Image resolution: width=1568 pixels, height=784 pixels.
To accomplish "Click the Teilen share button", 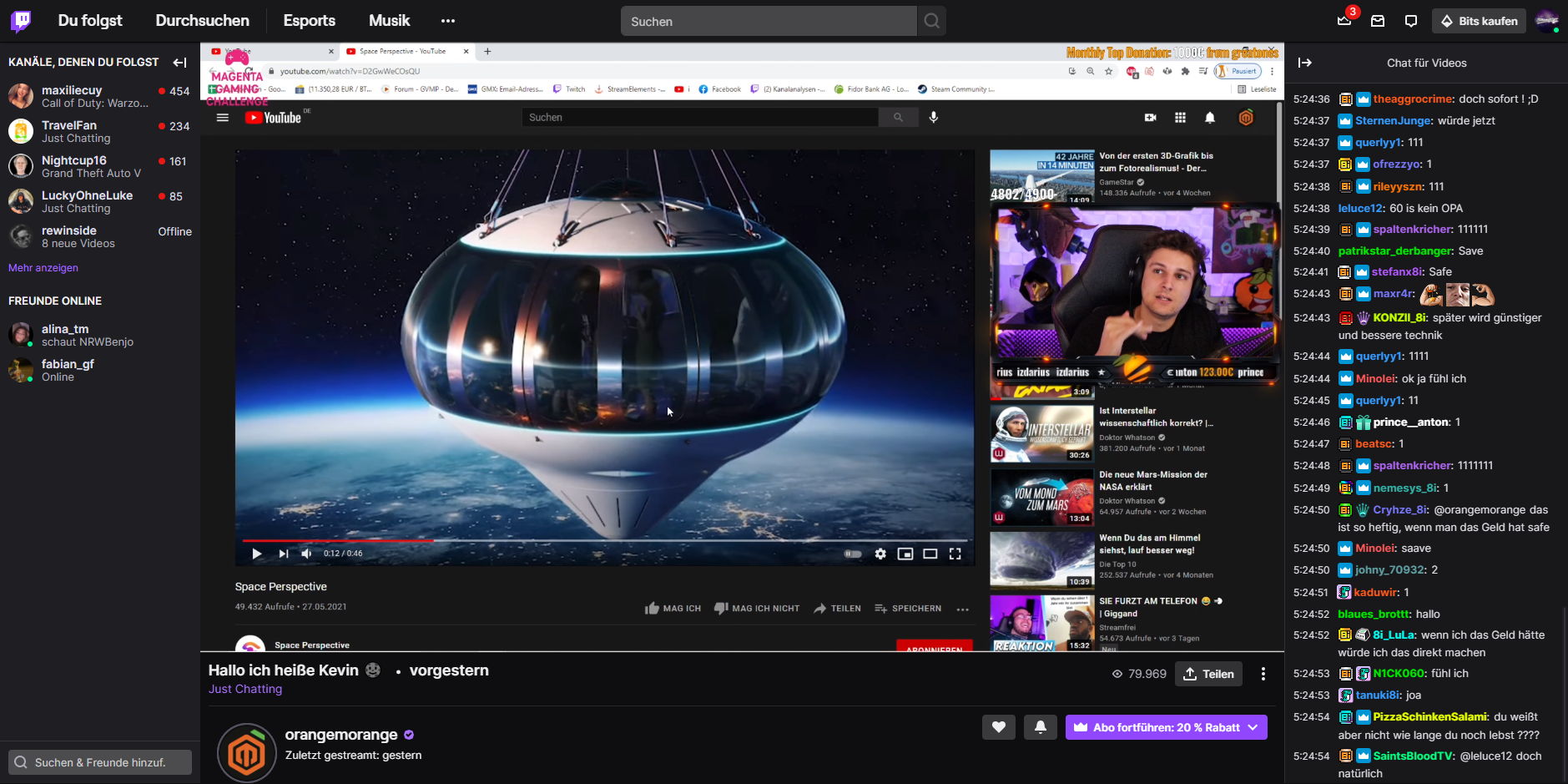I will tap(1208, 674).
